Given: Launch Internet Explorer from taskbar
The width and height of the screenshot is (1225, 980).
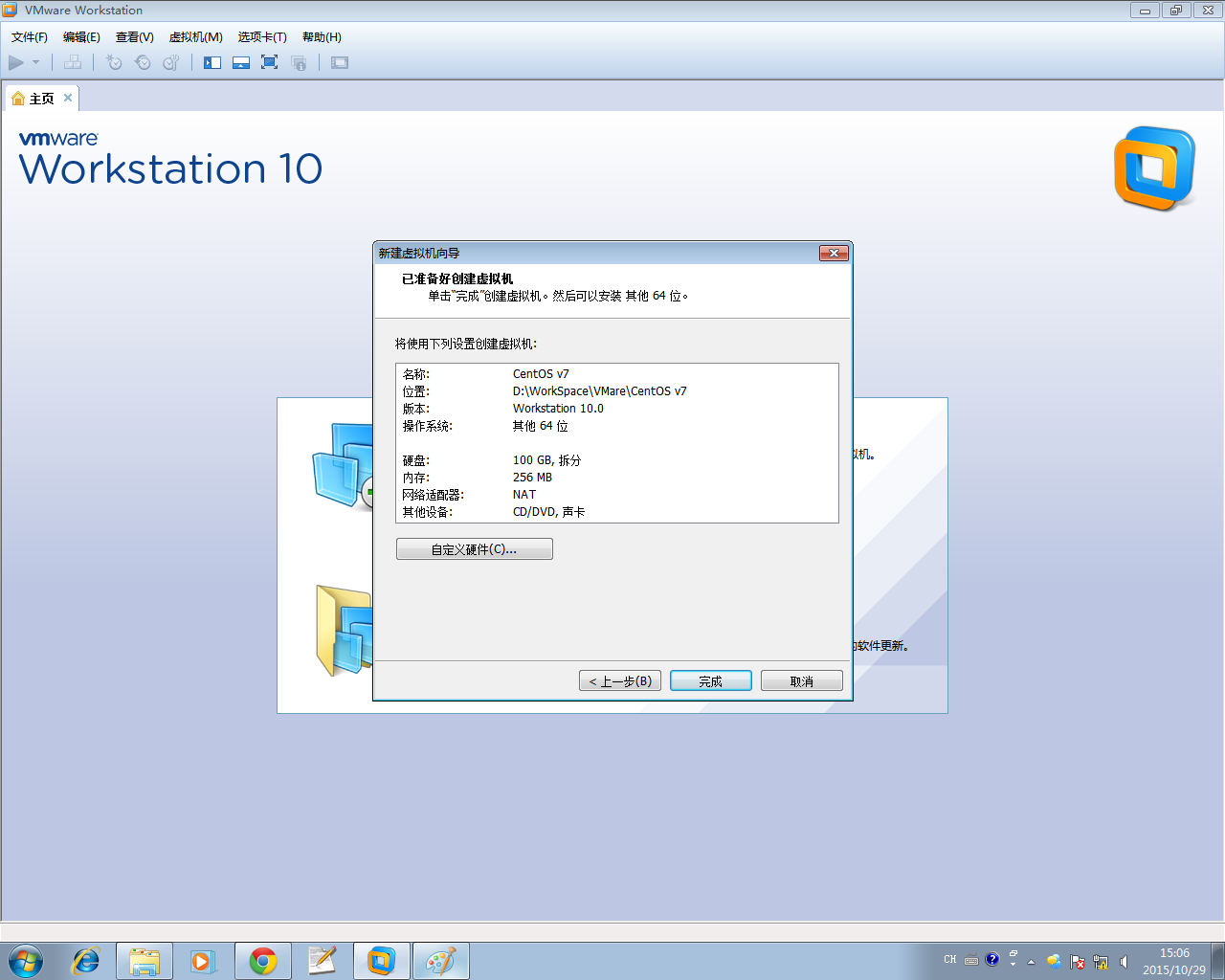Looking at the screenshot, I should click(x=86, y=961).
